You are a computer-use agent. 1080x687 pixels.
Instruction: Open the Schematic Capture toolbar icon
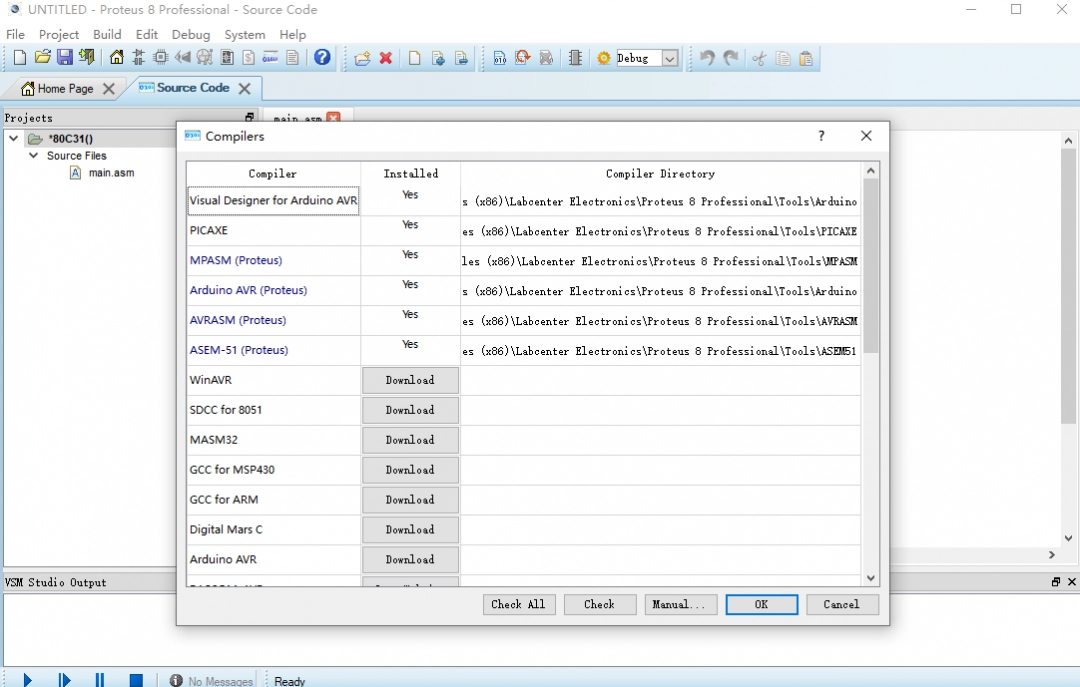pos(139,58)
